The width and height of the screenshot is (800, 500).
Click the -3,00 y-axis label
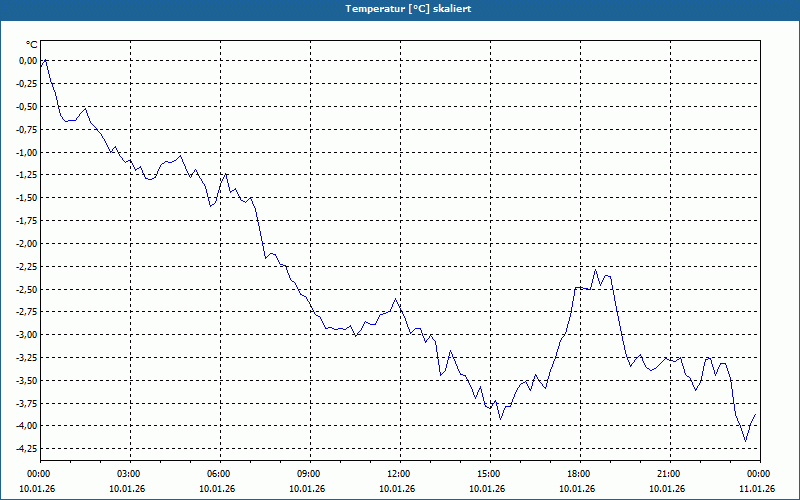[x=27, y=335]
